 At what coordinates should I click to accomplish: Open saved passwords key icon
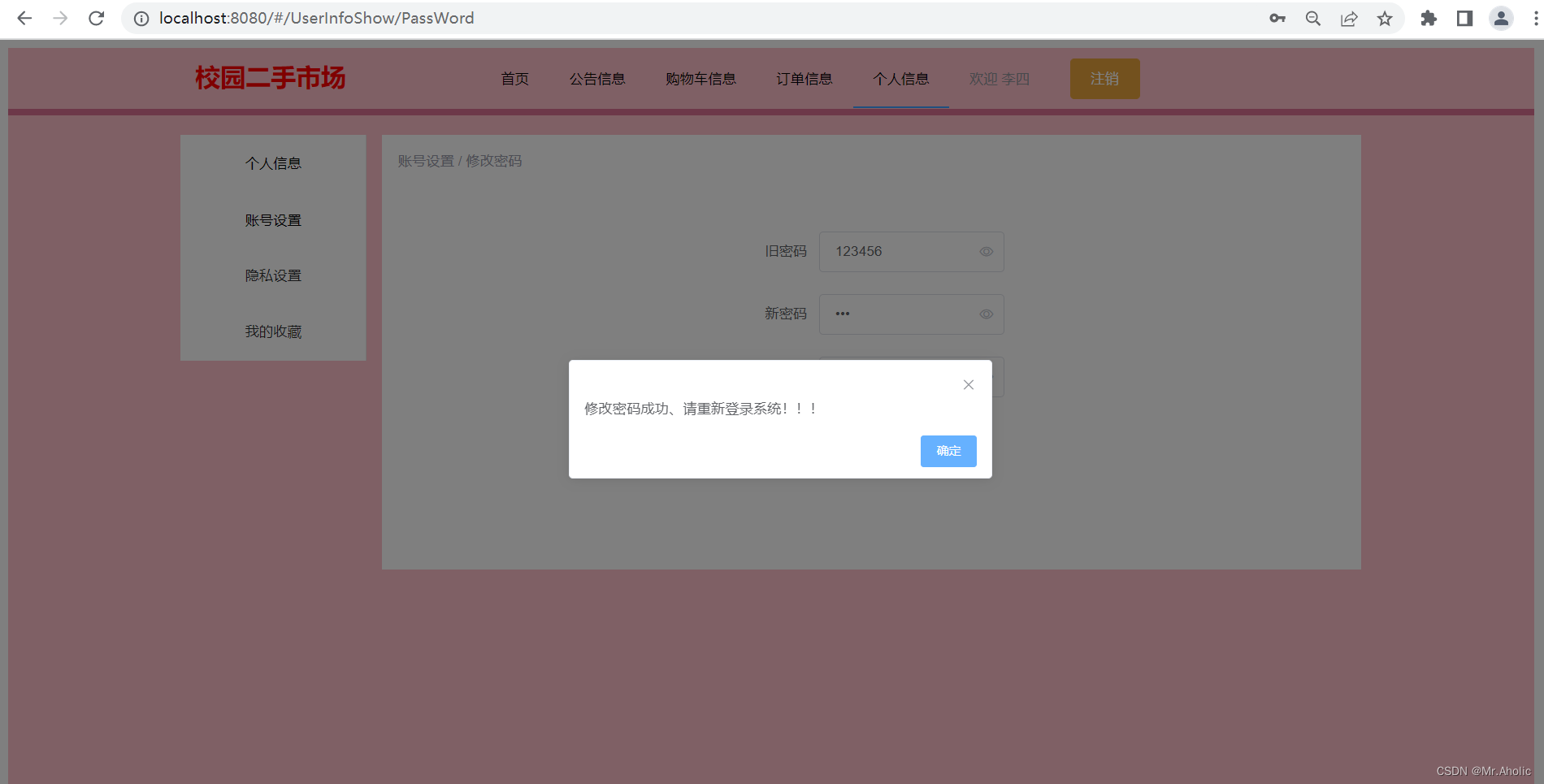coord(1277,18)
